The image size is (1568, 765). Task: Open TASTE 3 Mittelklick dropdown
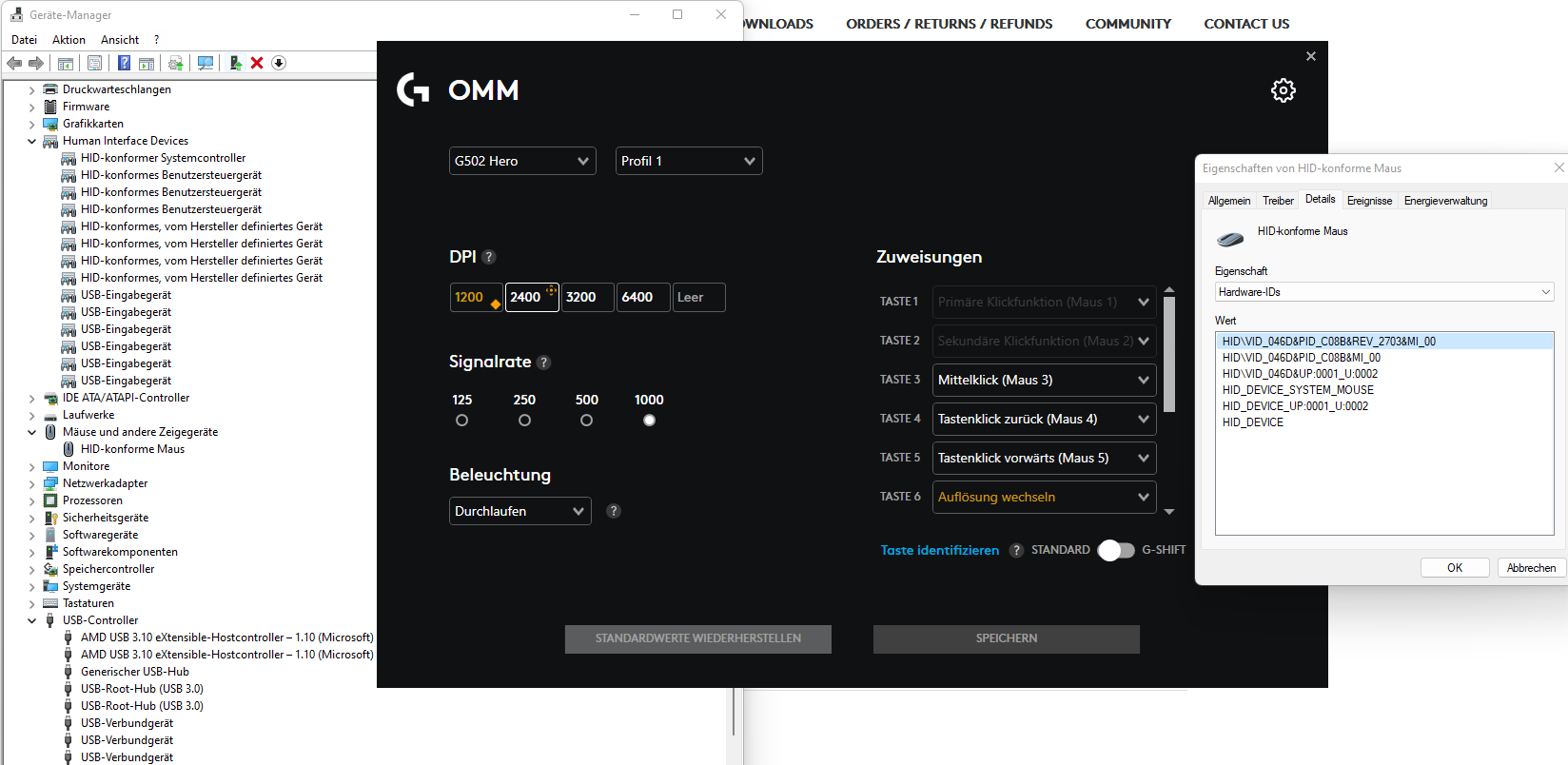click(x=1045, y=380)
